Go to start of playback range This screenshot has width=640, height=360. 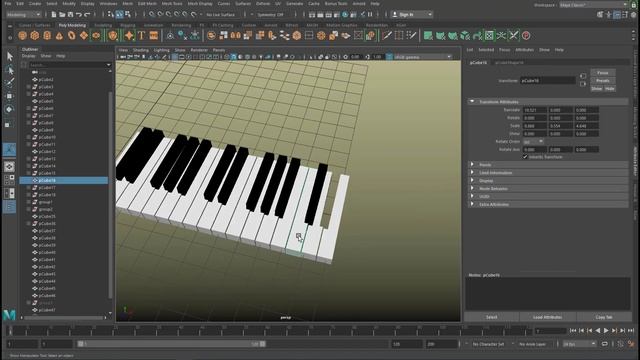(573, 330)
